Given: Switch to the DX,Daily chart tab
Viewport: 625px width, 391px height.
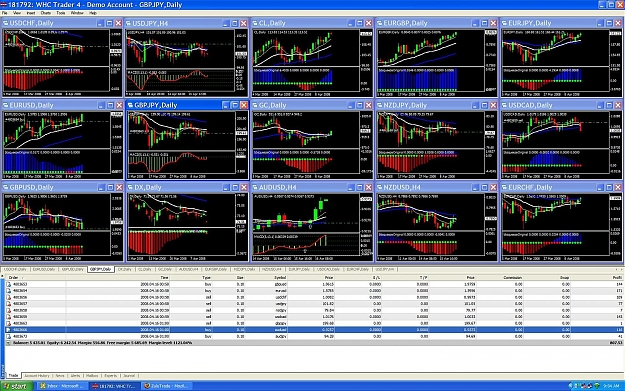Looking at the screenshot, I should pyautogui.click(x=125, y=269).
